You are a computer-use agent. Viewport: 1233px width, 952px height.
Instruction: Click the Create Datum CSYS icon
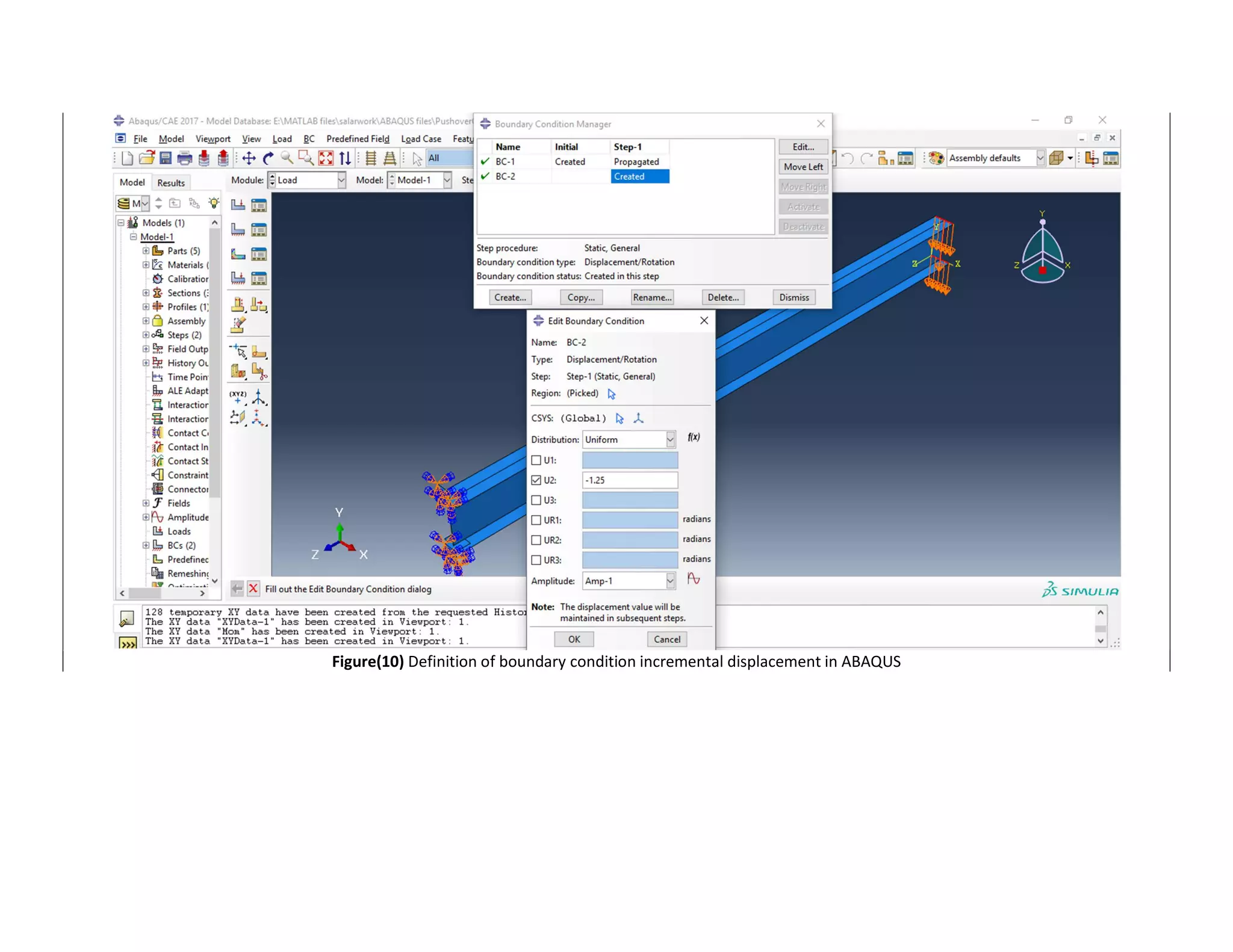[x=639, y=418]
